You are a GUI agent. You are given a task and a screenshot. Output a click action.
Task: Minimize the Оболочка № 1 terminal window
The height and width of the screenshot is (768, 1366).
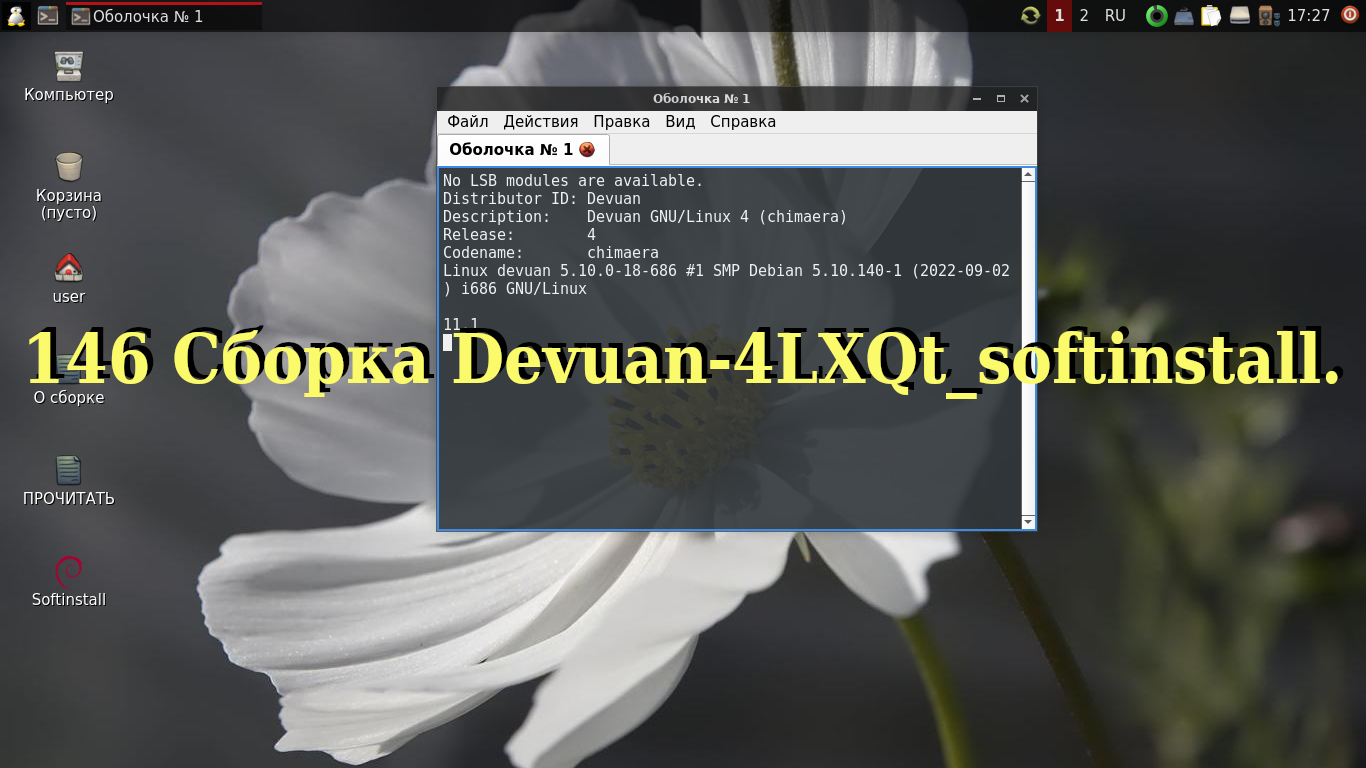tap(977, 99)
